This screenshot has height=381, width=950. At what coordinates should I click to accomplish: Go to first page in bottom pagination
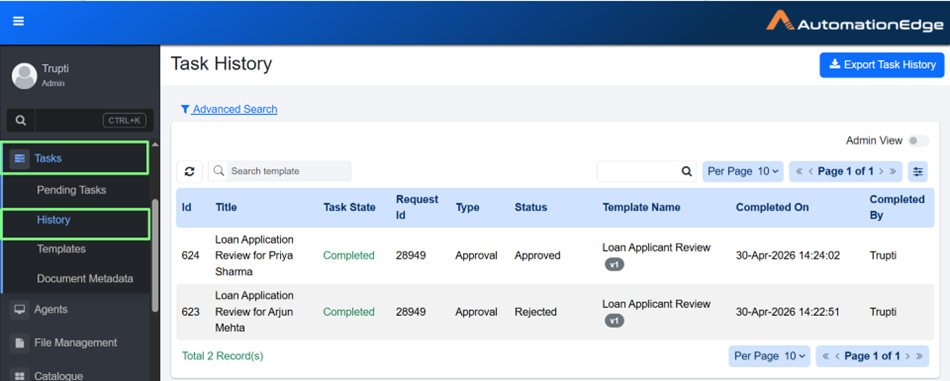click(826, 356)
